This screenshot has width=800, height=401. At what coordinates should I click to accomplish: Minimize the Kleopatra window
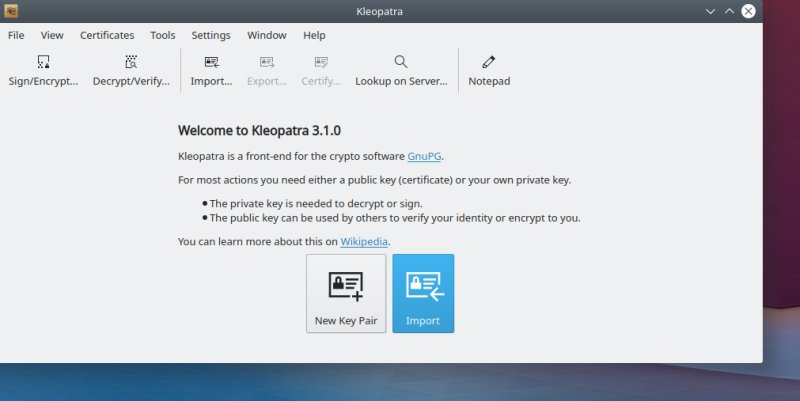click(x=710, y=11)
